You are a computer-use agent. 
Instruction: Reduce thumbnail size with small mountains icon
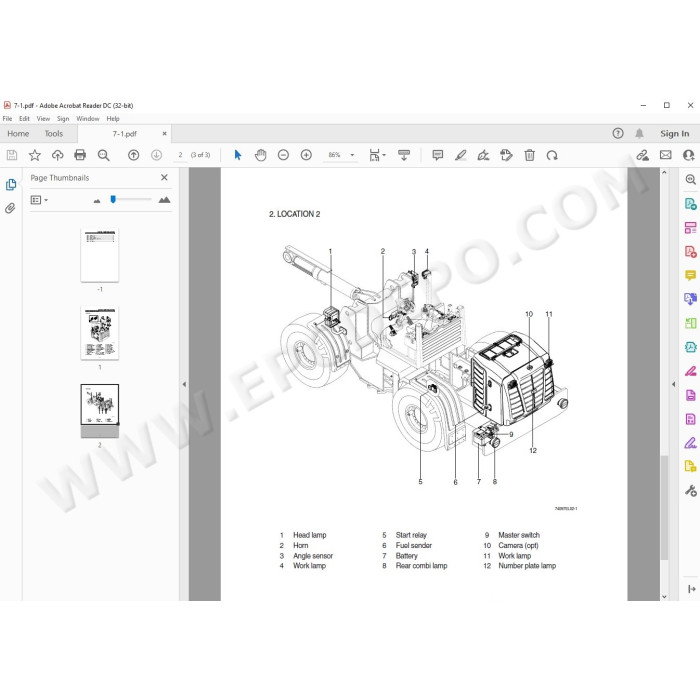tap(97, 201)
